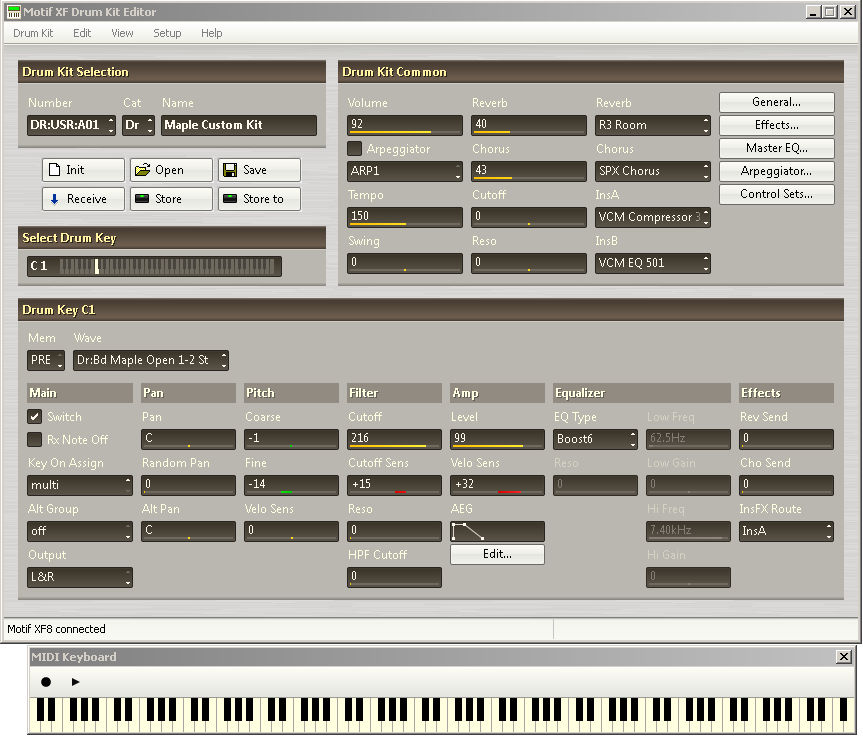Image resolution: width=863 pixels, height=738 pixels.
Task: Open the drum kit Number selector DR:USR:A01
Action: 71,125
